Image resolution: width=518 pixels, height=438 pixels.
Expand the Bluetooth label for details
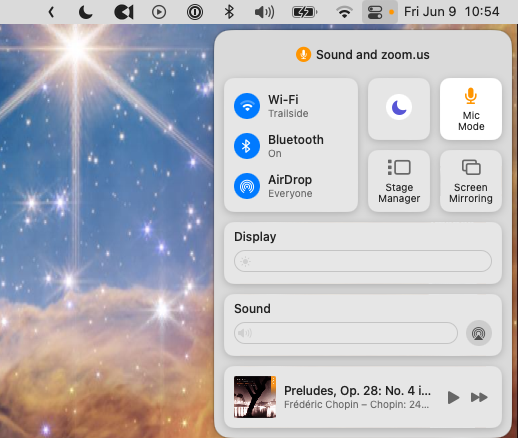click(x=296, y=146)
